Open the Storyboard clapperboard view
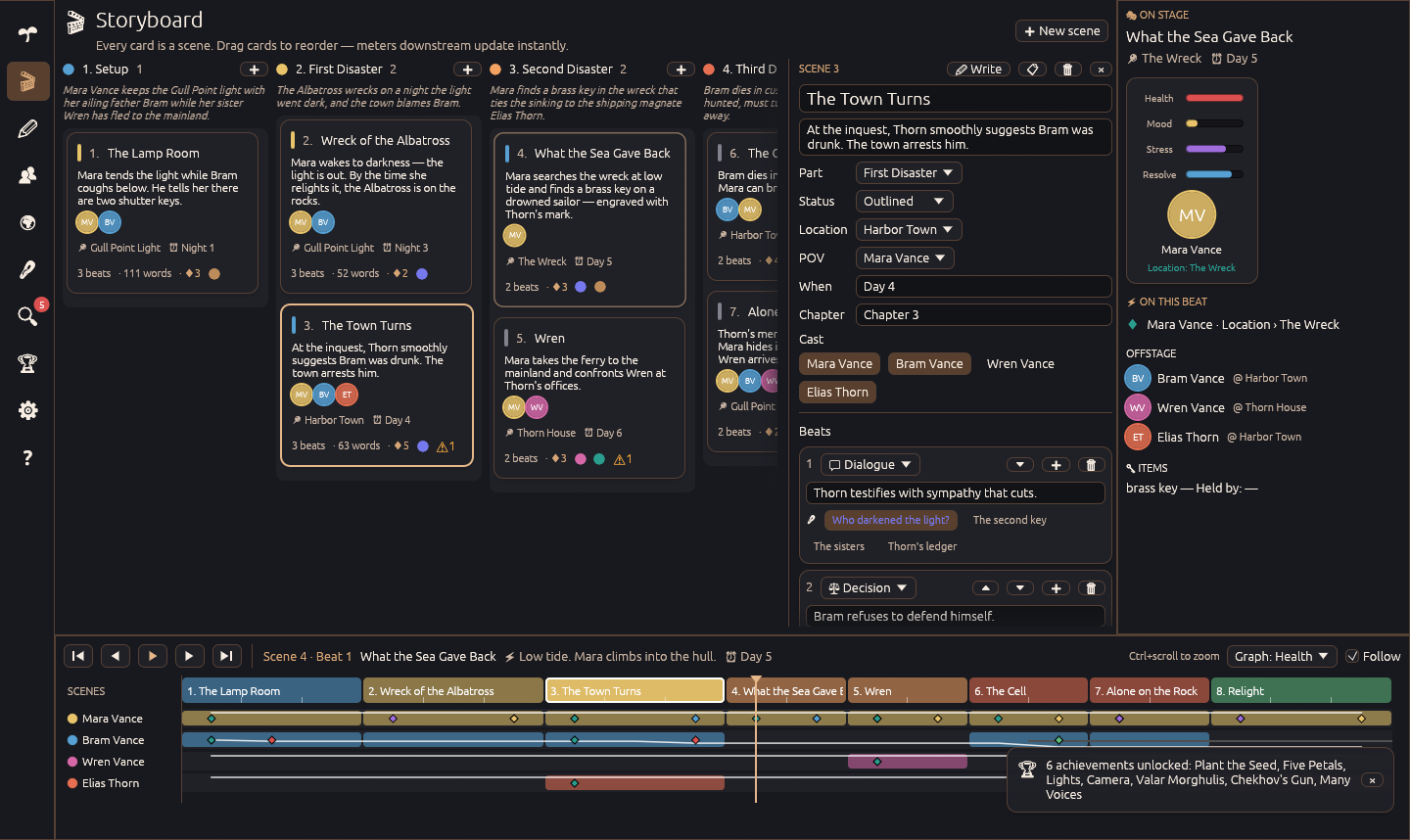The image size is (1410, 840). [x=27, y=81]
